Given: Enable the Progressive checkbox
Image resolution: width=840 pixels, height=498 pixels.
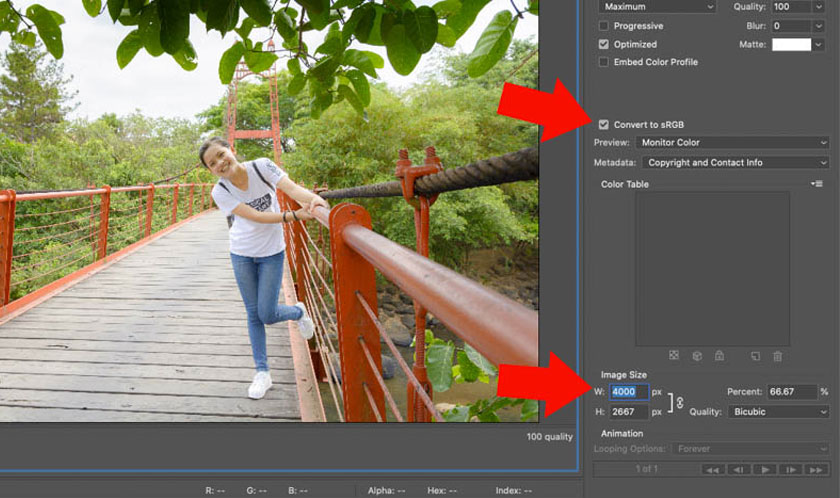Looking at the screenshot, I should click(603, 26).
